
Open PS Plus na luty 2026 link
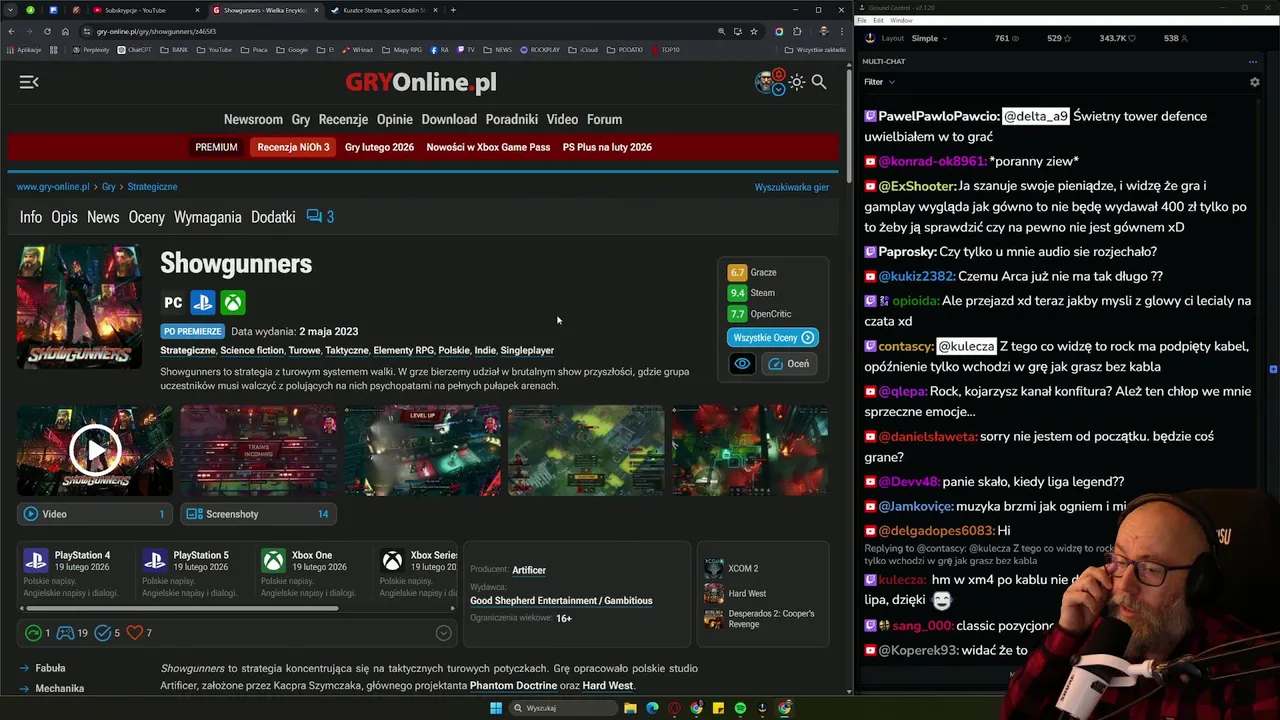607,147
